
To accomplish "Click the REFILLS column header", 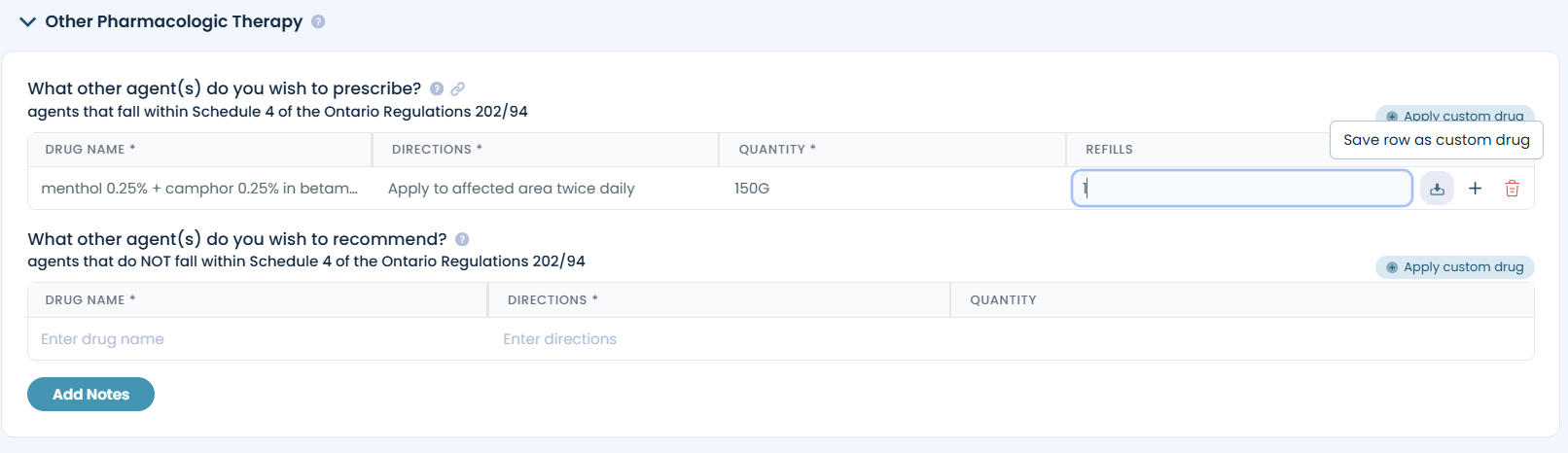I will (1109, 150).
